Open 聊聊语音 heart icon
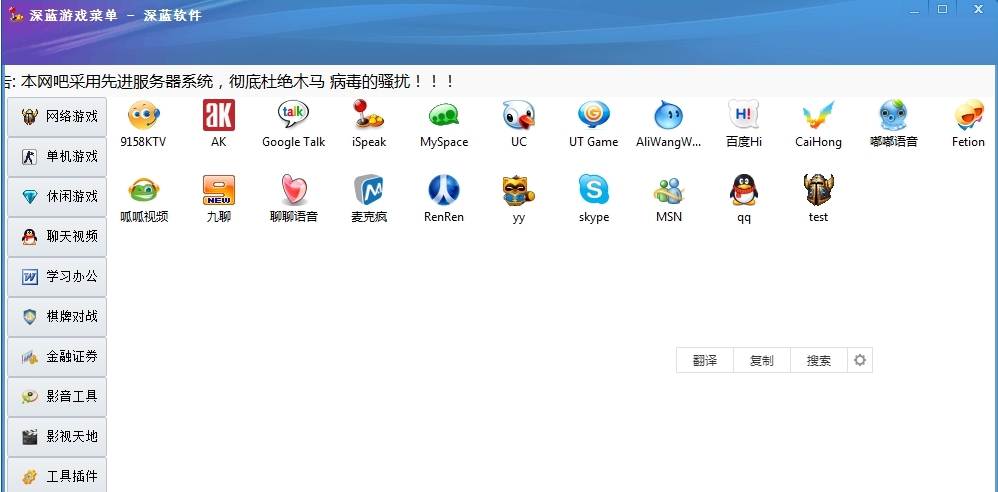998x492 pixels. 293,190
